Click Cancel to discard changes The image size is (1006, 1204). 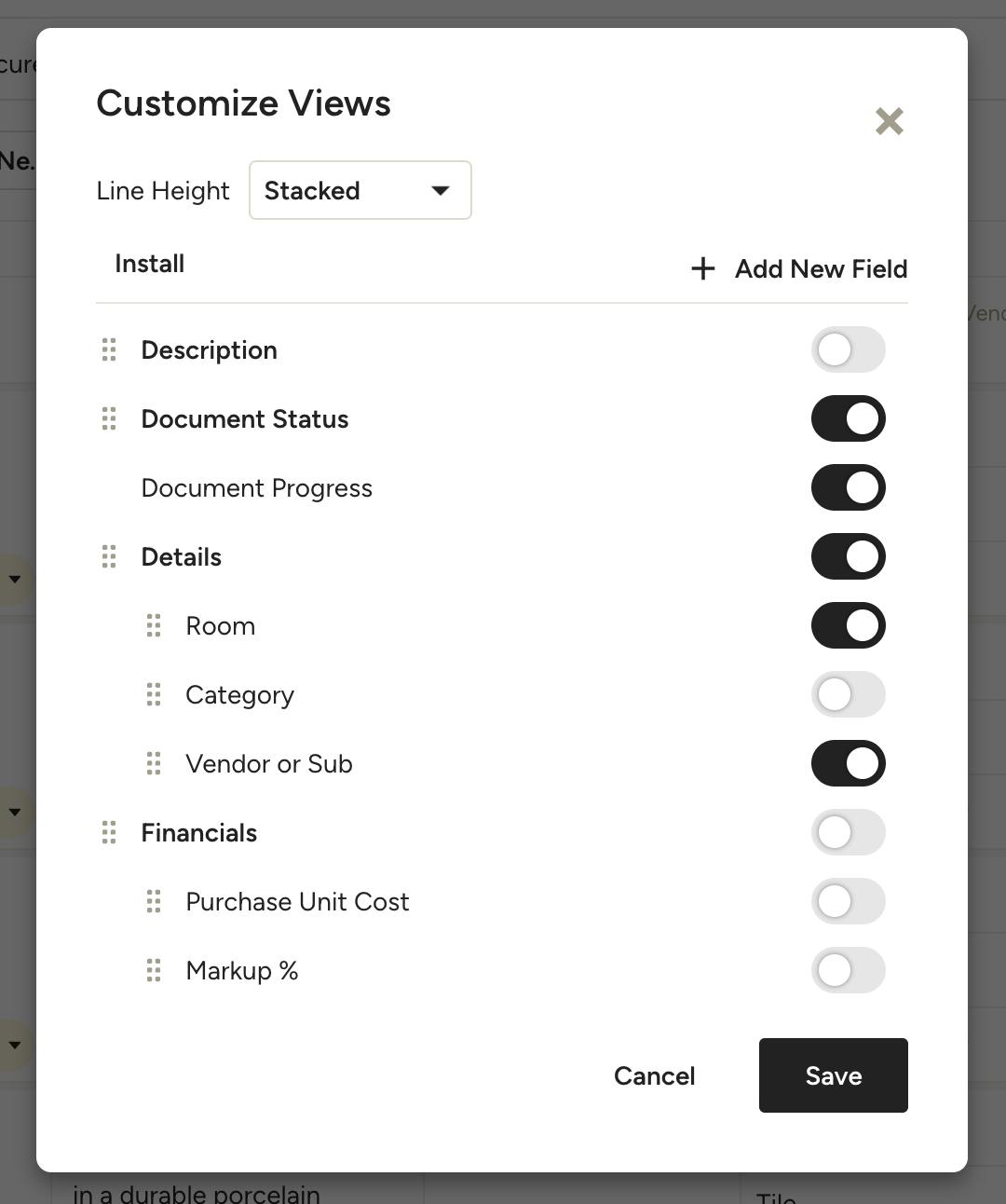[x=655, y=1075]
